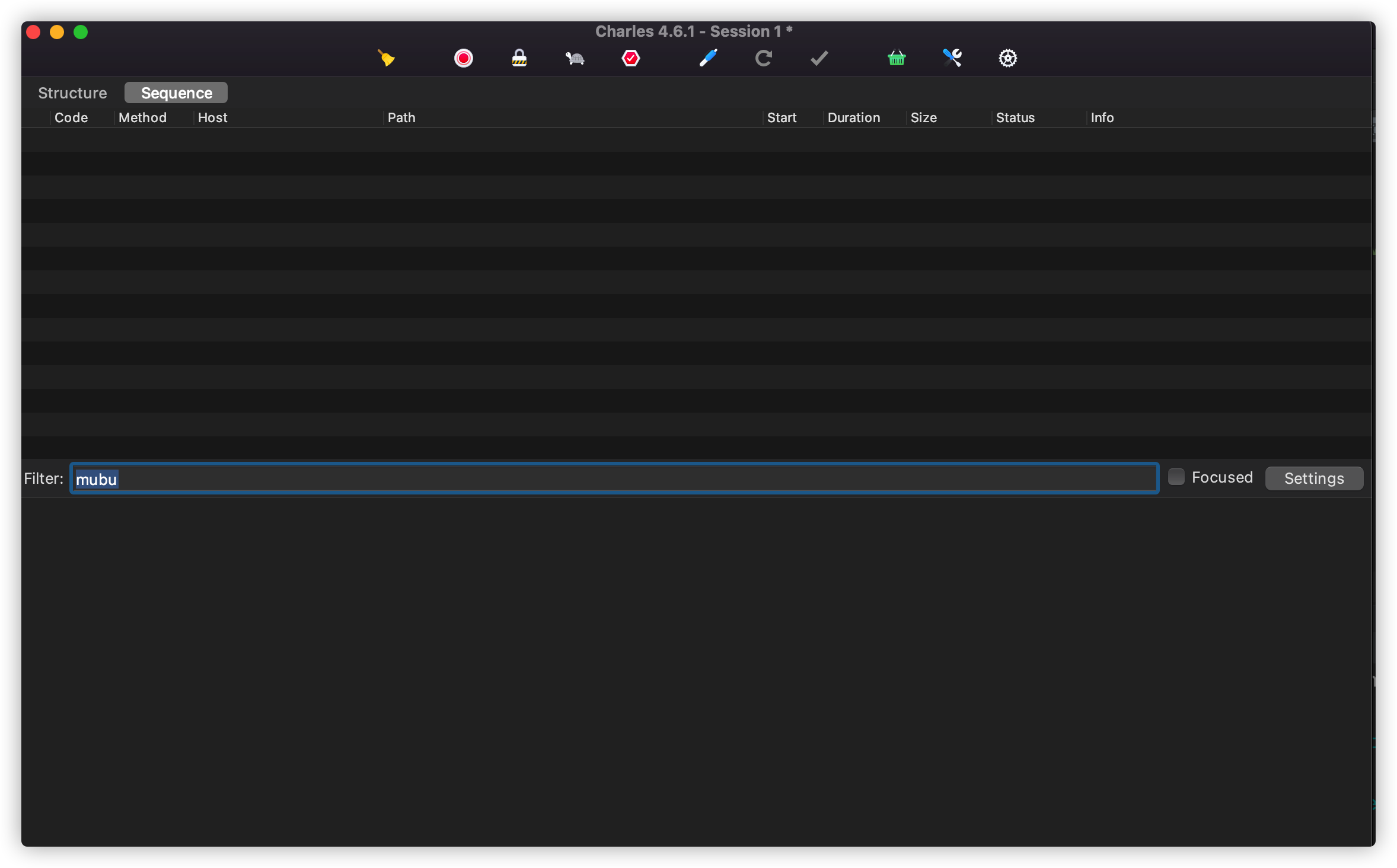Sort by the Duration column header

[x=853, y=117]
